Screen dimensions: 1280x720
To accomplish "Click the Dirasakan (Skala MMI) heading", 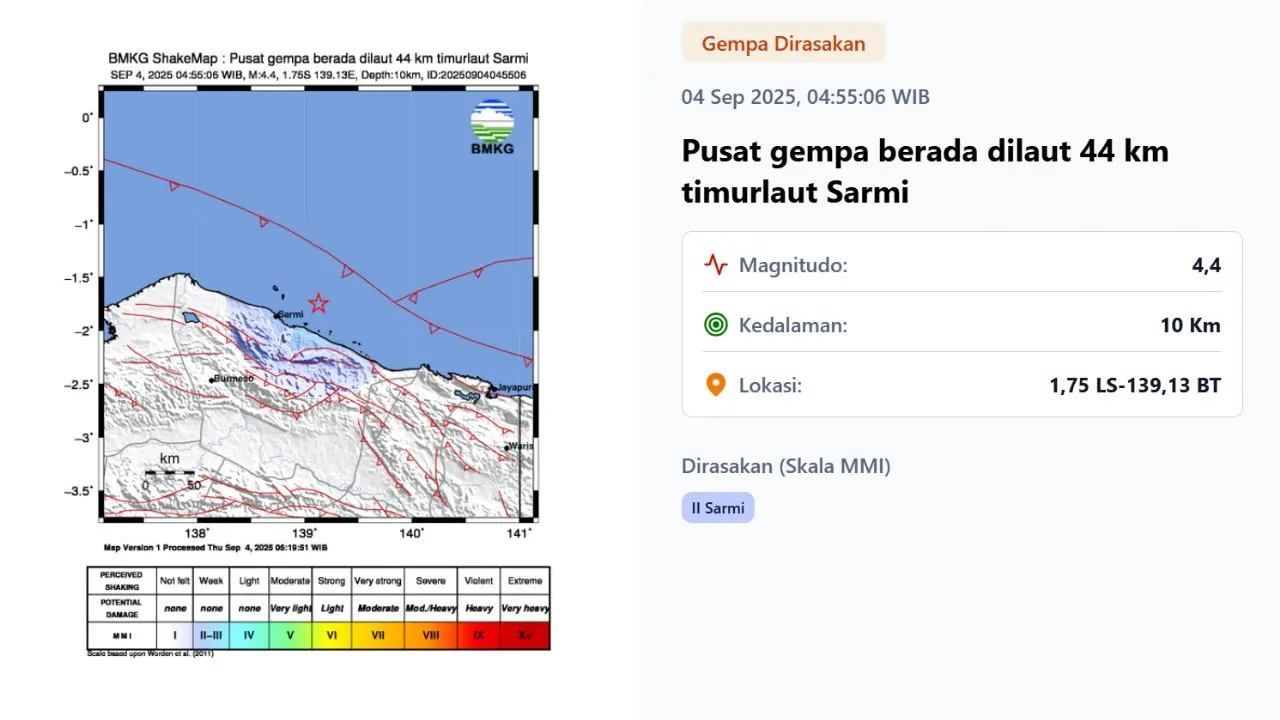I will pyautogui.click(x=786, y=466).
